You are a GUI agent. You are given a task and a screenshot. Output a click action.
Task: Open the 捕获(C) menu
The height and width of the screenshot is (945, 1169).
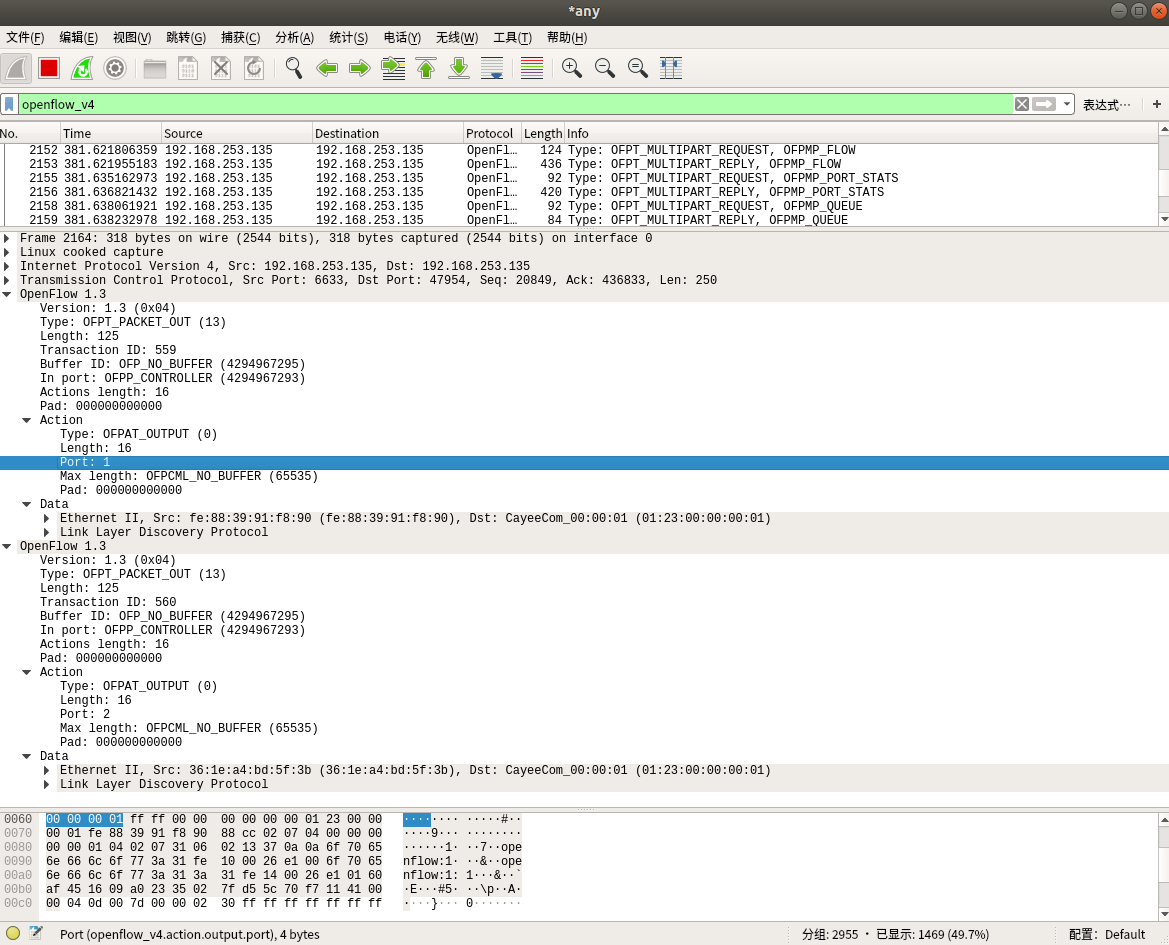(240, 37)
